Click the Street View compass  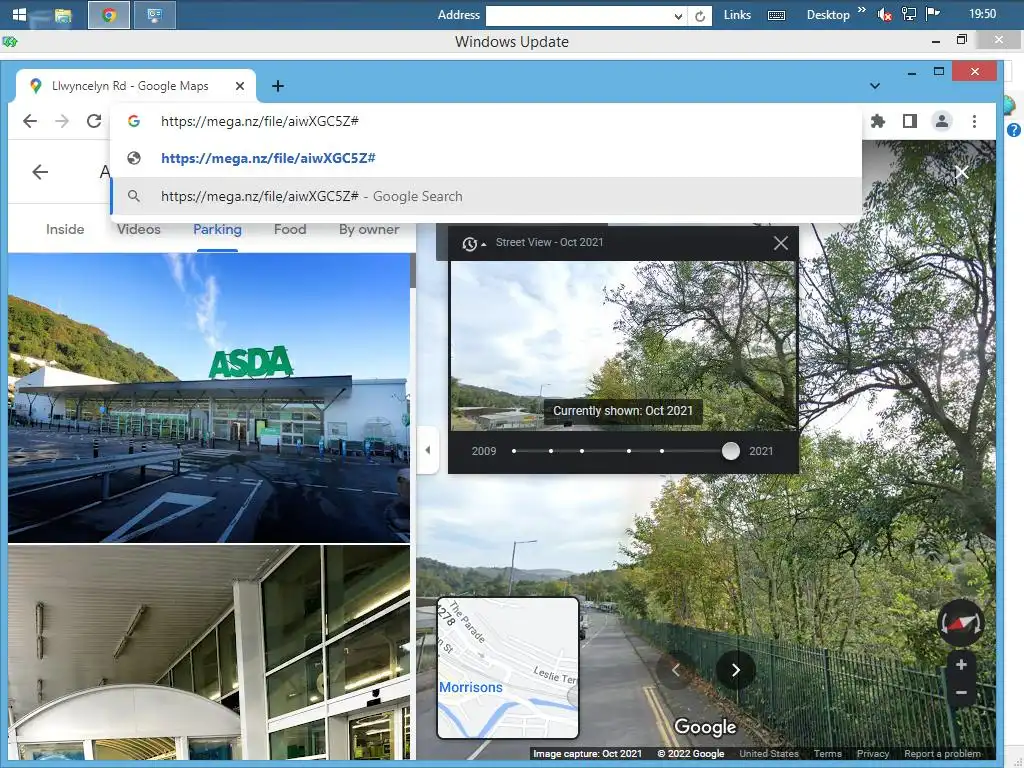[x=961, y=623]
